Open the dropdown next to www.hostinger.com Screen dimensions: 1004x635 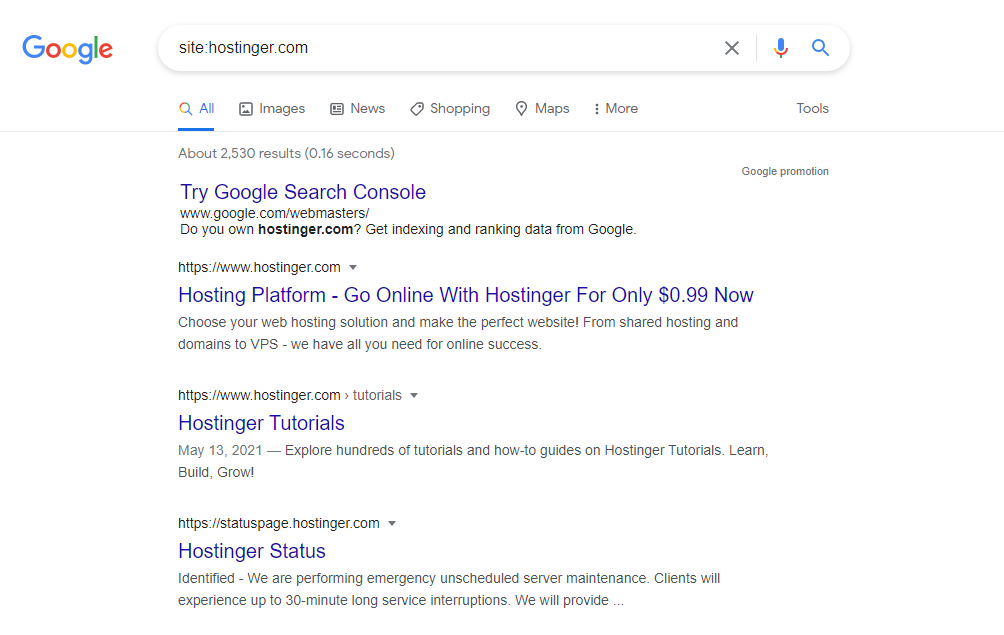pos(354,267)
